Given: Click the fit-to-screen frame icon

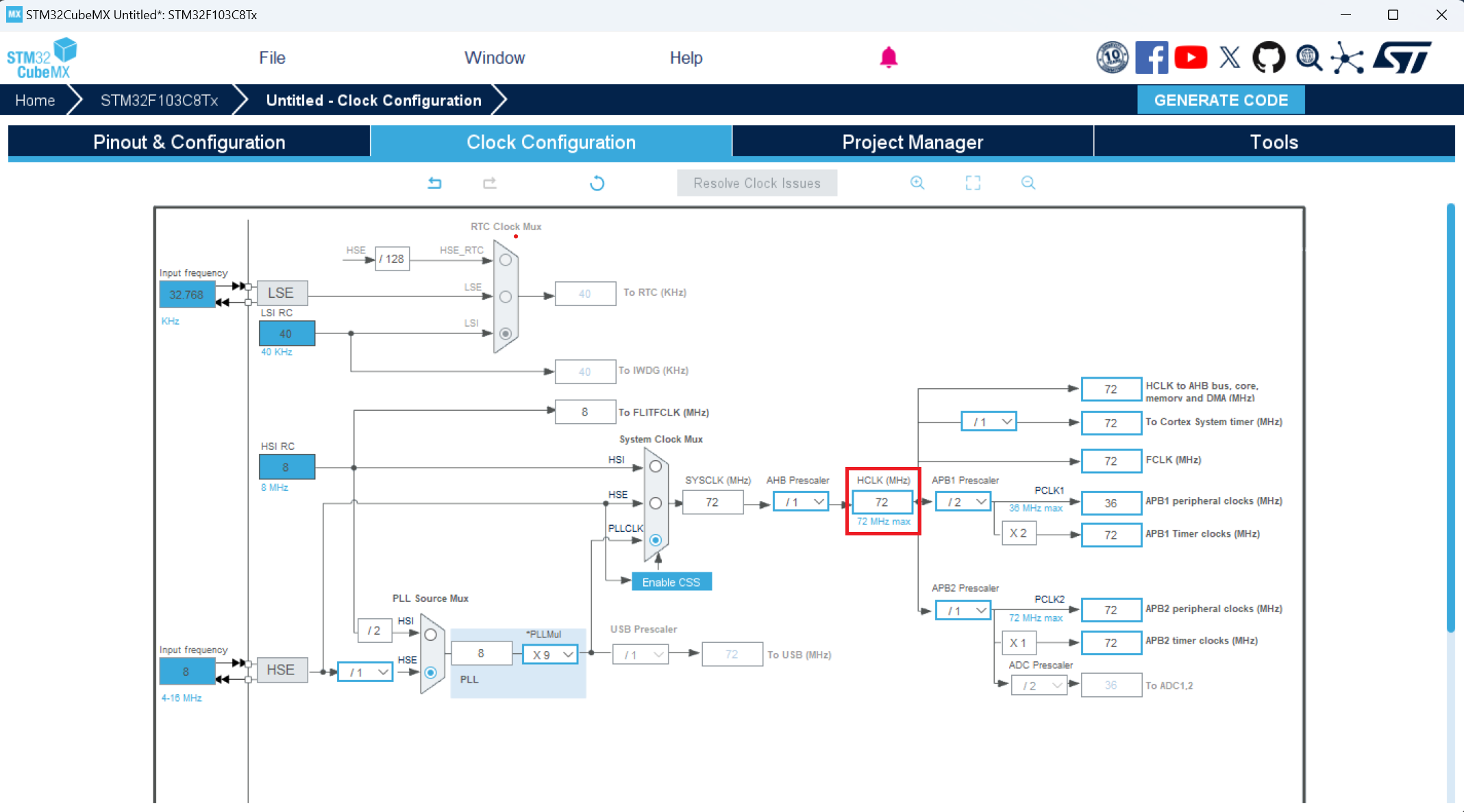Looking at the screenshot, I should pyautogui.click(x=973, y=183).
